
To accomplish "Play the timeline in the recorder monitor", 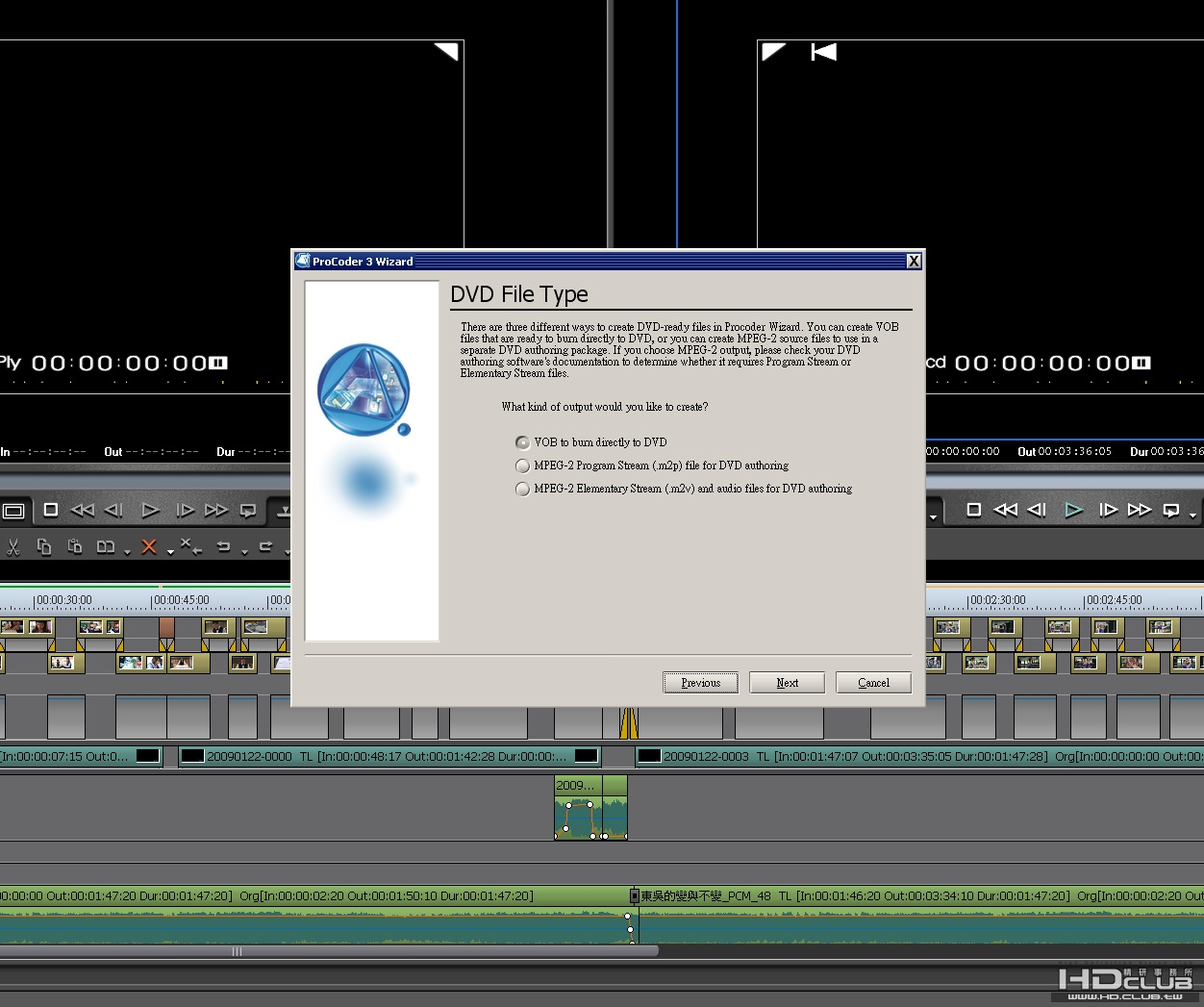I will click(x=1073, y=510).
